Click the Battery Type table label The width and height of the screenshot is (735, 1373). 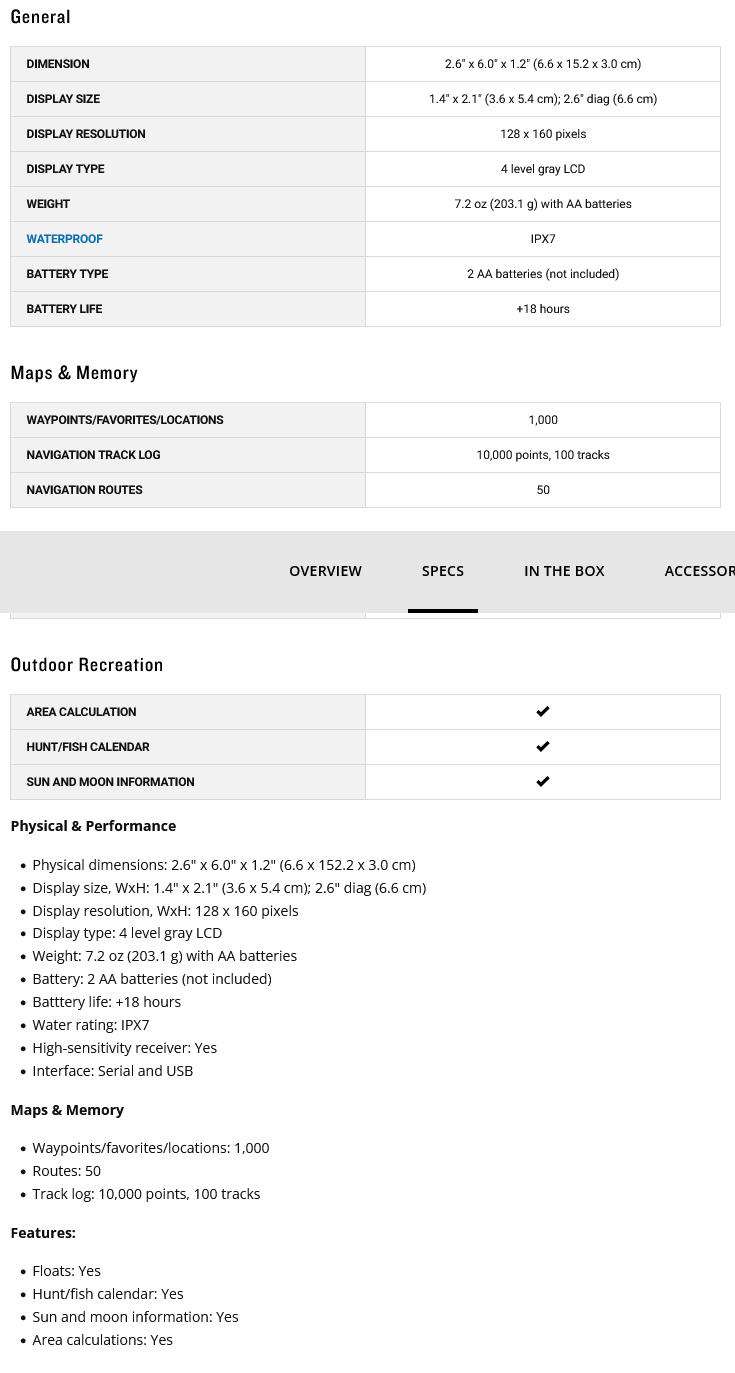(x=67, y=274)
